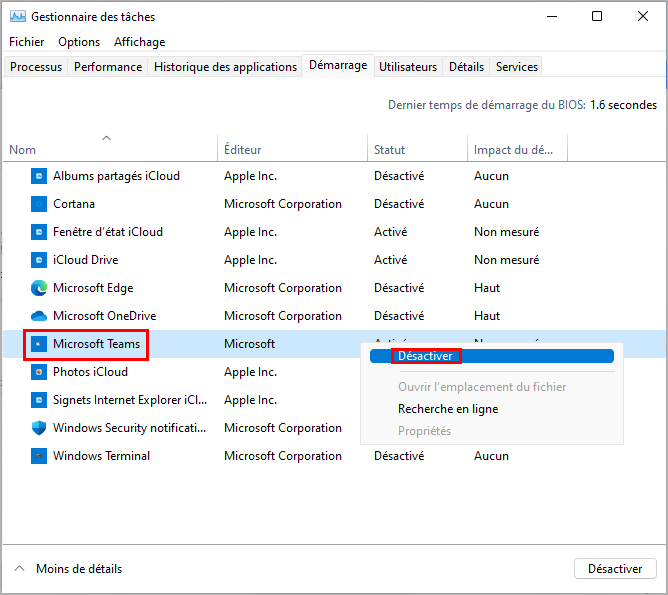Click Aucun impact for Albums partagés iCloud

[491, 176]
